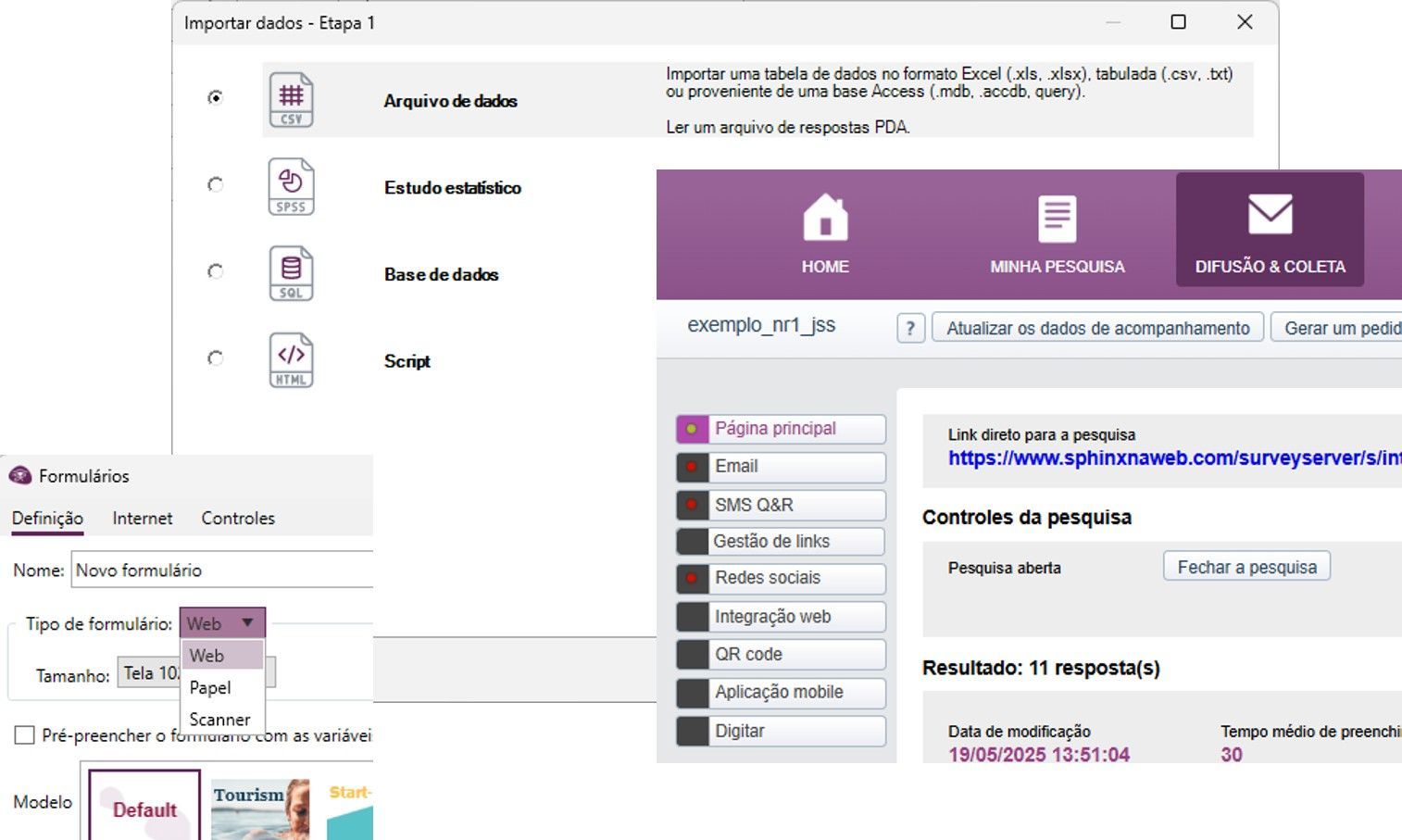1402x840 pixels.
Task: Click dark indicator beside Integração web
Action: pyautogui.click(x=692, y=616)
